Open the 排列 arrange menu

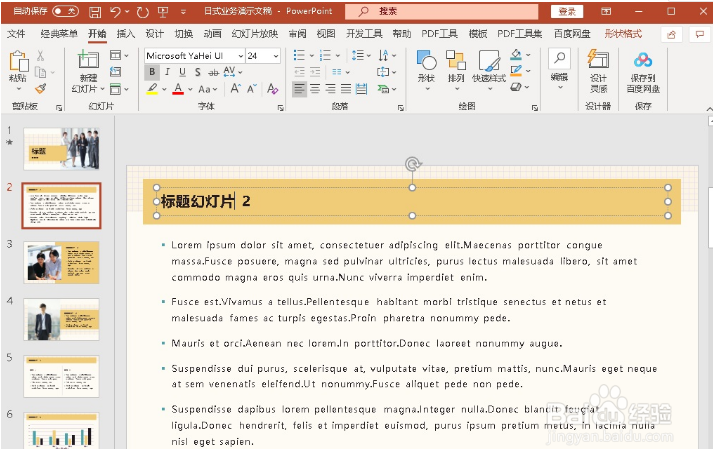click(x=456, y=70)
